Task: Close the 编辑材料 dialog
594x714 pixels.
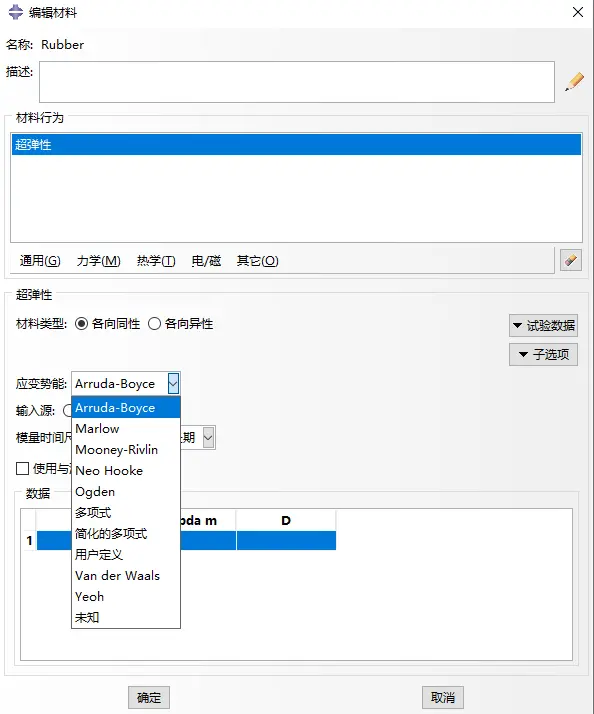Action: (x=578, y=12)
